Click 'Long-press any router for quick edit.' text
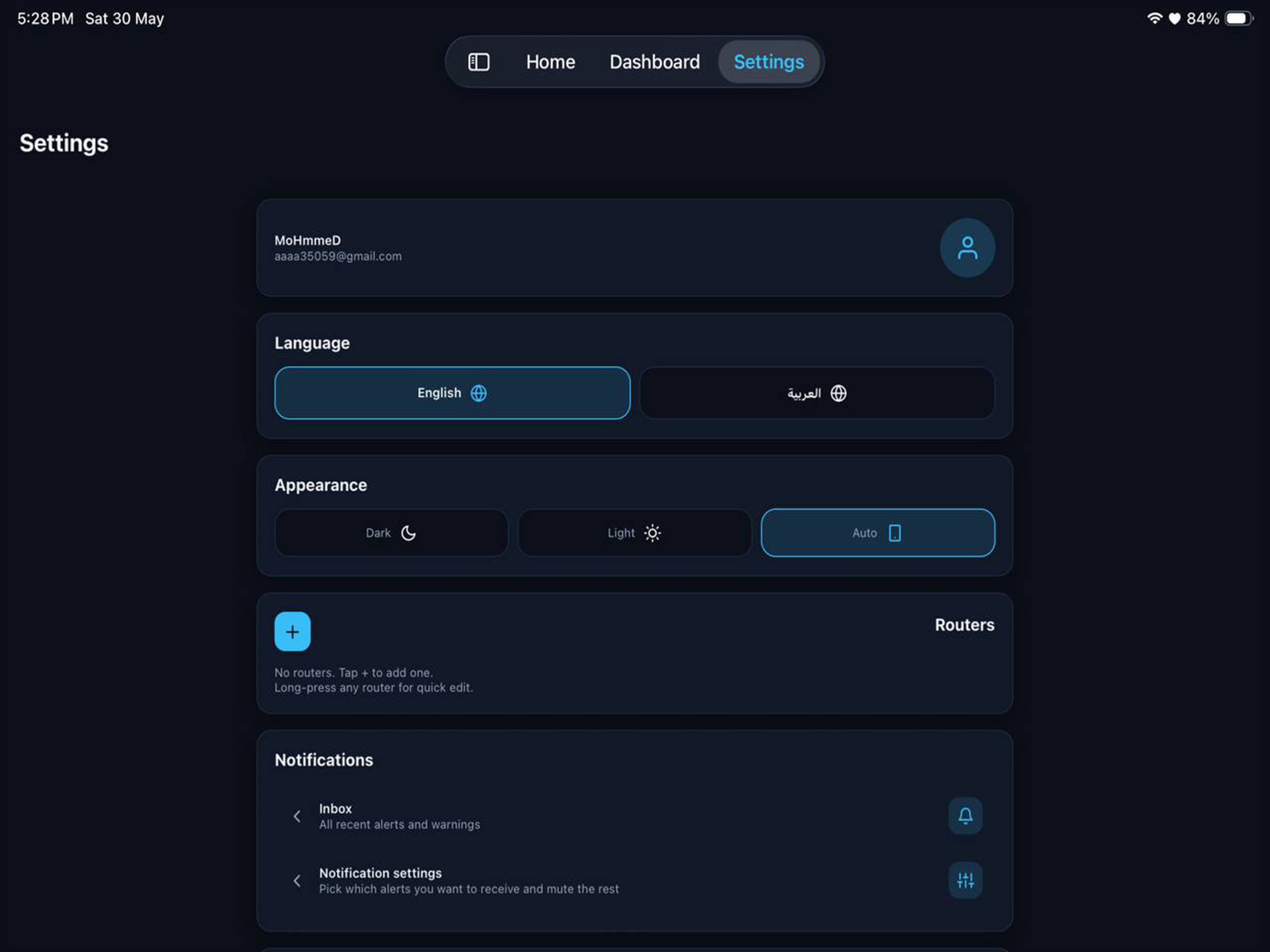The height and width of the screenshot is (952, 1270). pos(374,687)
